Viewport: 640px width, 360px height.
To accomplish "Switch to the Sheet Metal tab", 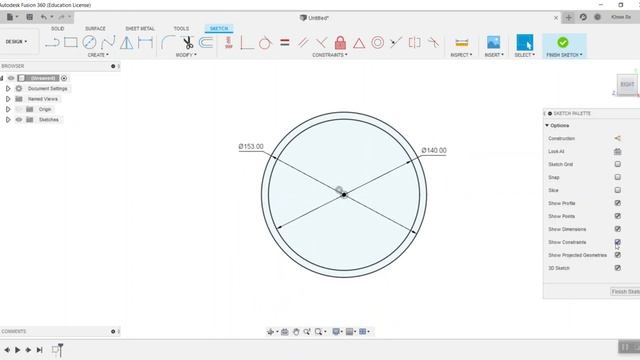I will point(140,29).
